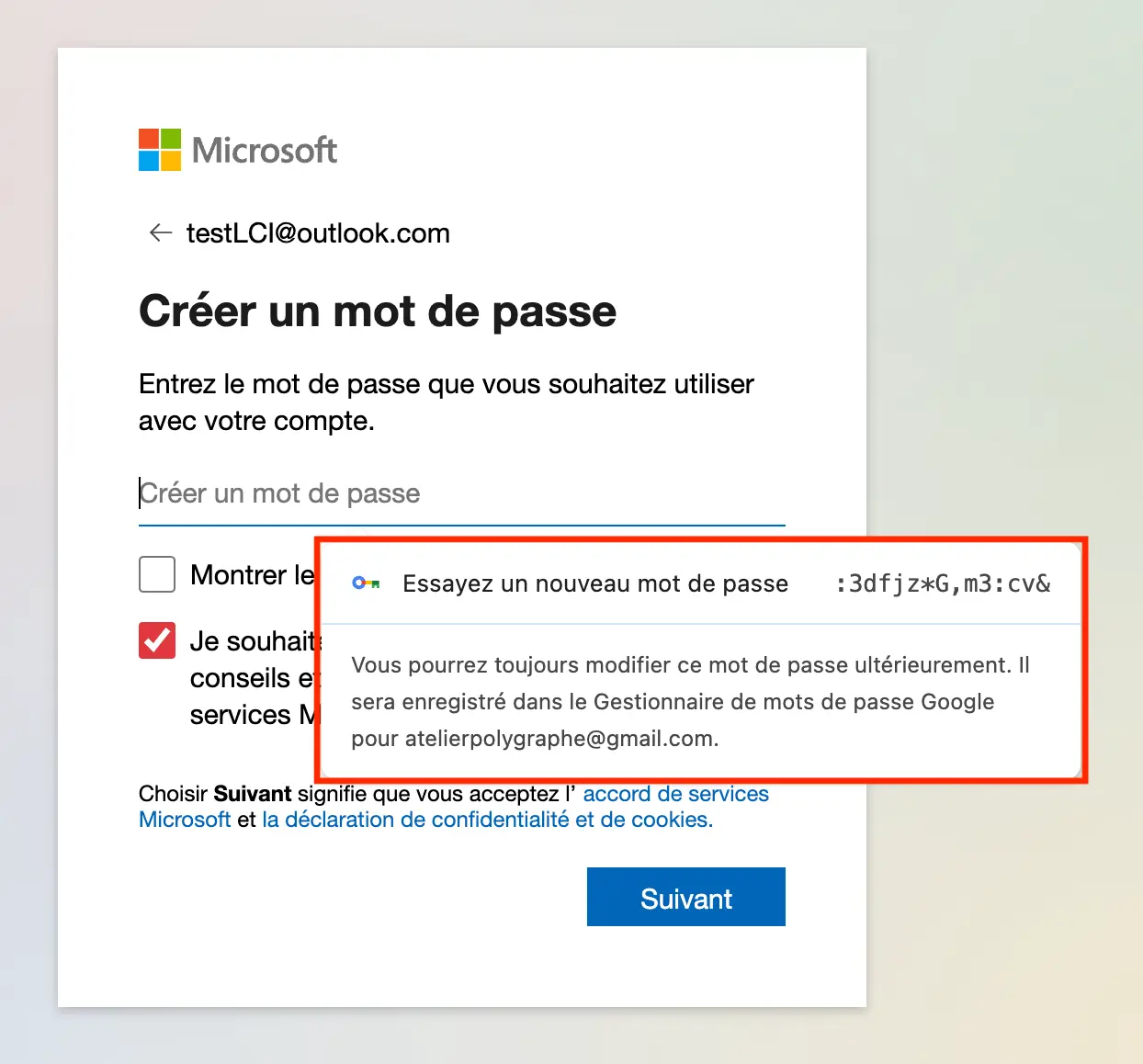1143x1064 pixels.
Task: Click the testLCI@outlook.com account email
Action: [x=318, y=233]
